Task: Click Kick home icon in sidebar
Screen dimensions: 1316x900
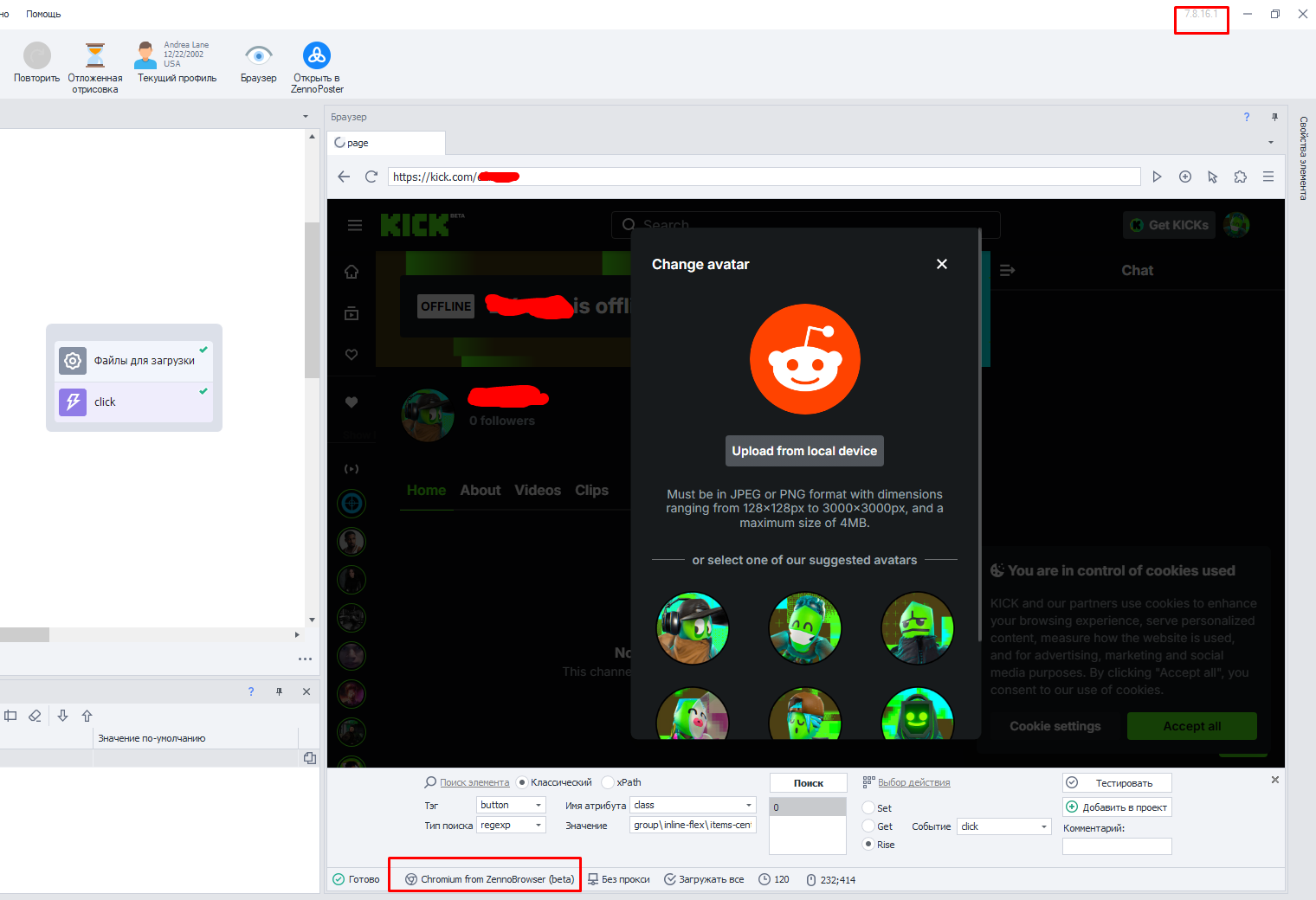Action: coord(352,272)
